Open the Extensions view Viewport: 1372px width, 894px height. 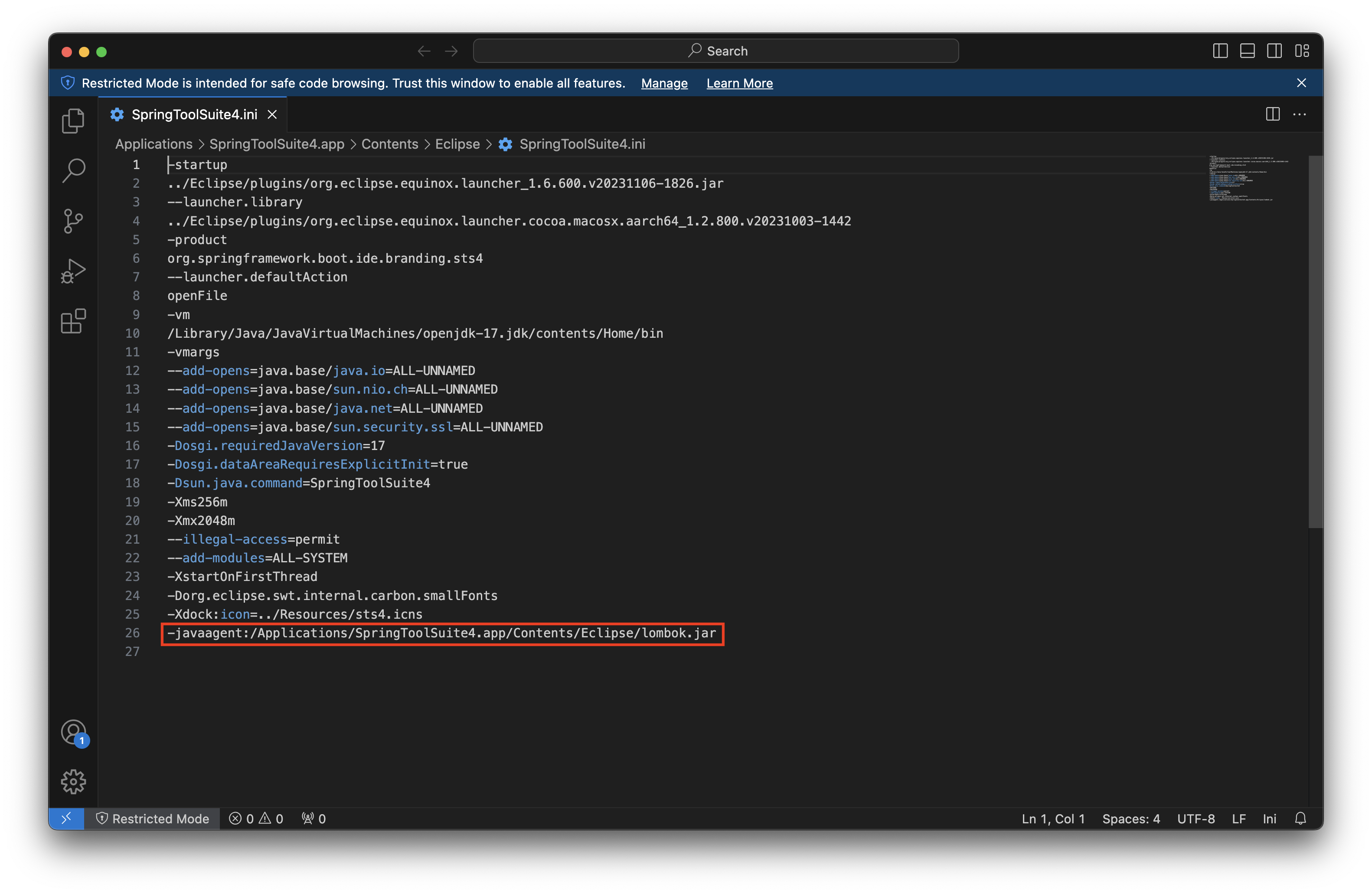tap(73, 321)
